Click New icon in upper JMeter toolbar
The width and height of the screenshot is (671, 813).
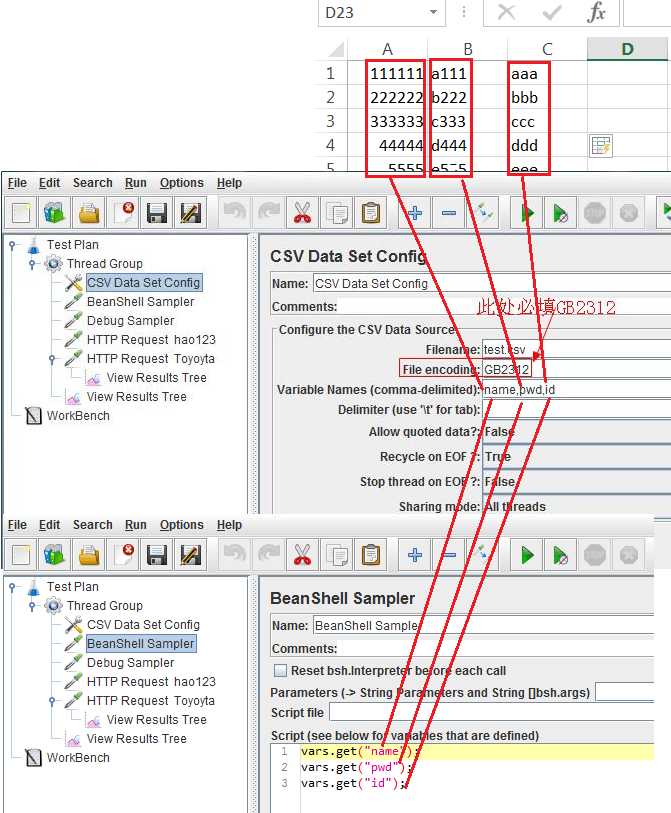tap(21, 213)
